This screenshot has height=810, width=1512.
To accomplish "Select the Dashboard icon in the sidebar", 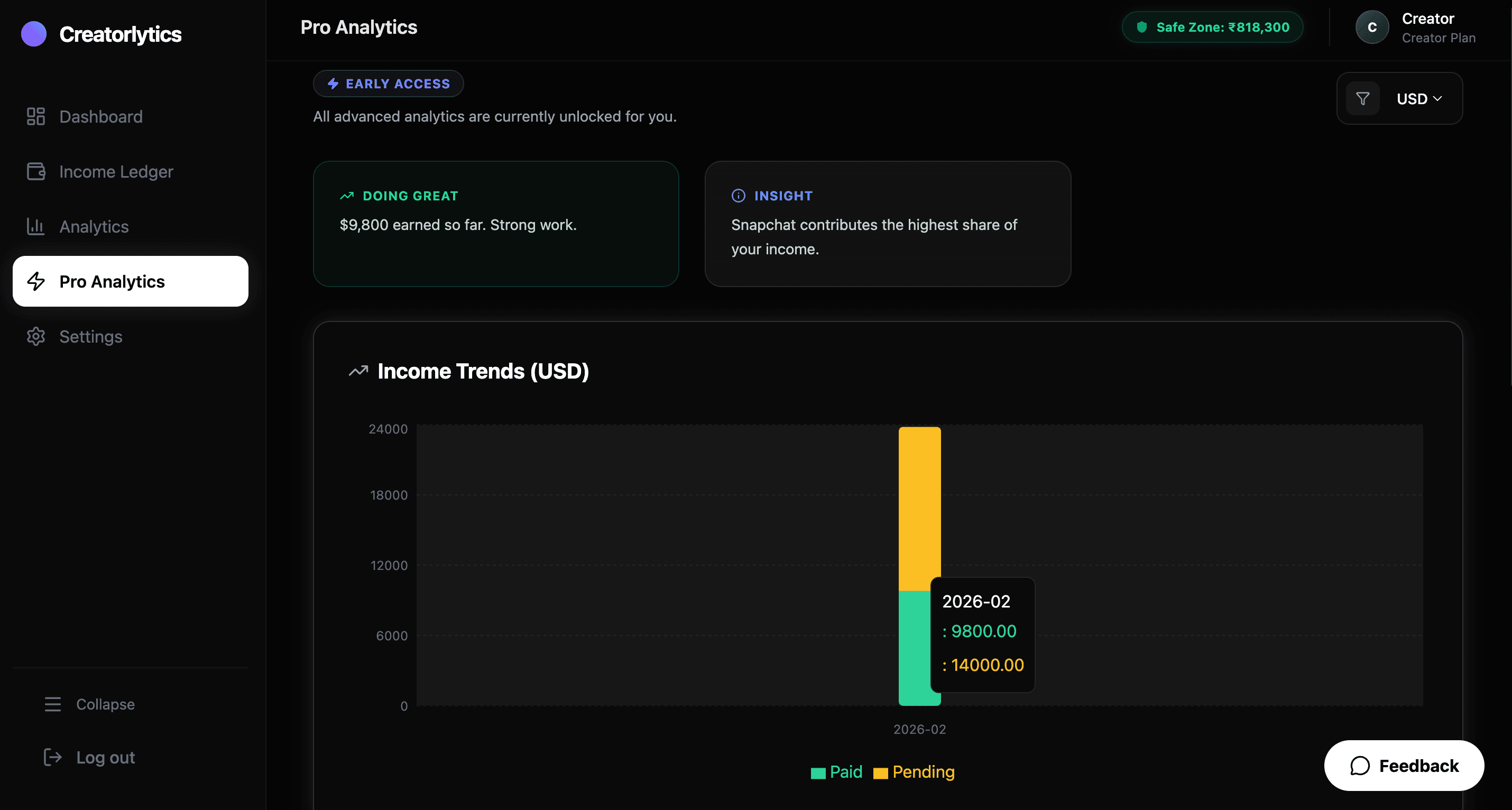I will pyautogui.click(x=35, y=116).
